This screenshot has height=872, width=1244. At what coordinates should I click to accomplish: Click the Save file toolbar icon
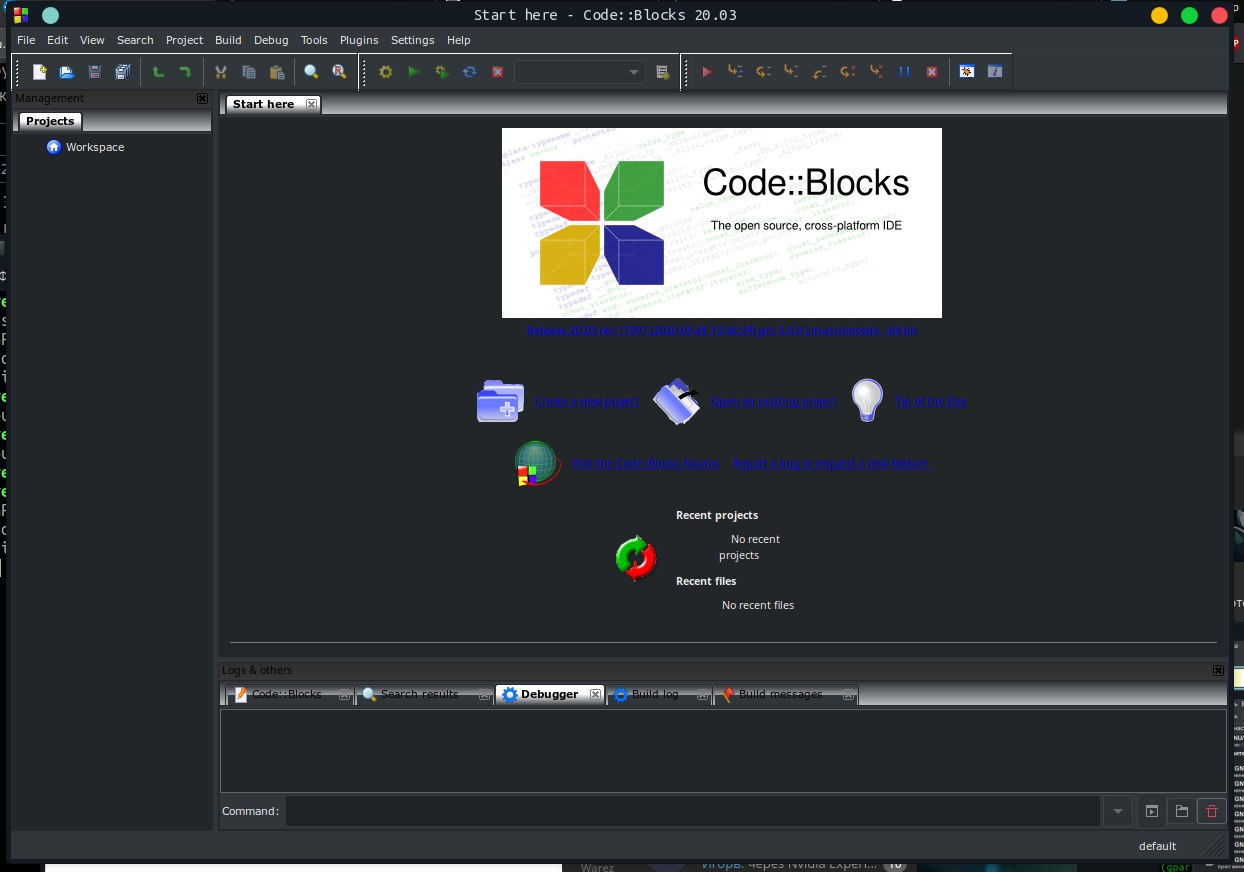click(x=95, y=72)
